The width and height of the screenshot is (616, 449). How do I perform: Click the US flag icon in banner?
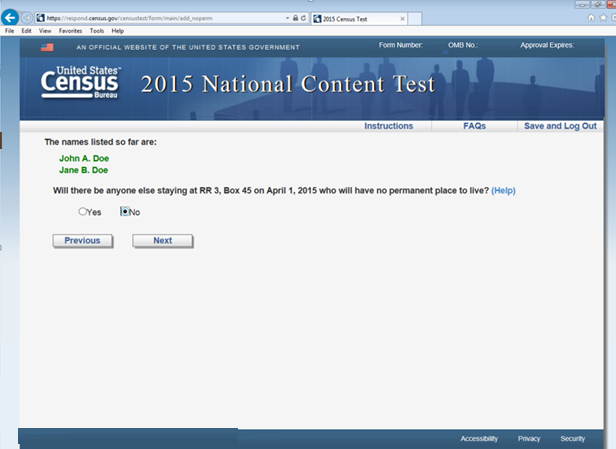click(47, 47)
